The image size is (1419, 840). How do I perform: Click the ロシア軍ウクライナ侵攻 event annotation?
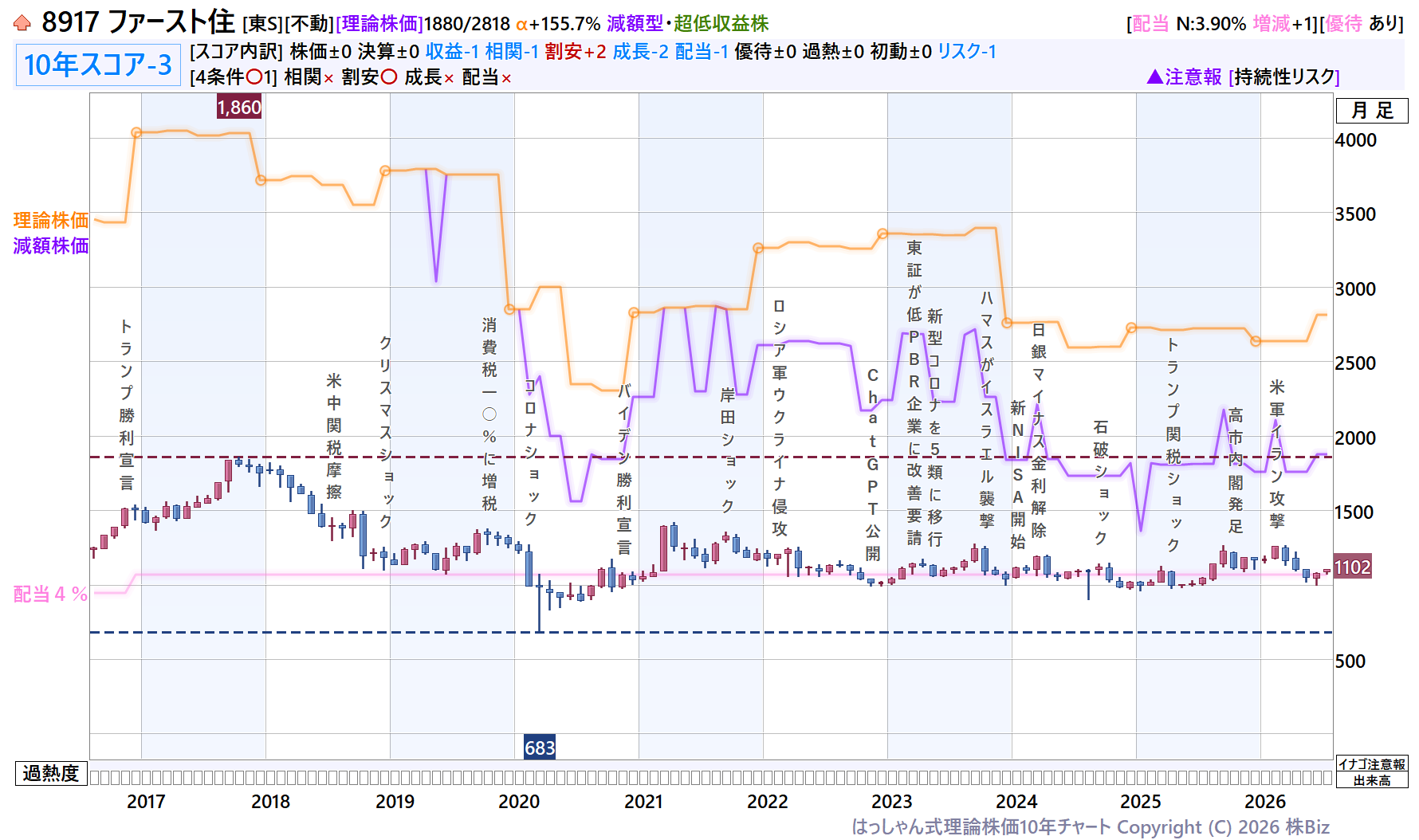point(780,418)
